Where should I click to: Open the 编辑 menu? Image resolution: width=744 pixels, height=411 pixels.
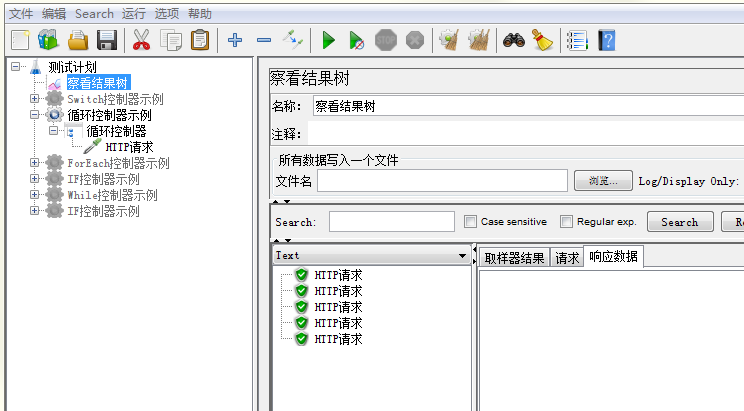click(54, 14)
